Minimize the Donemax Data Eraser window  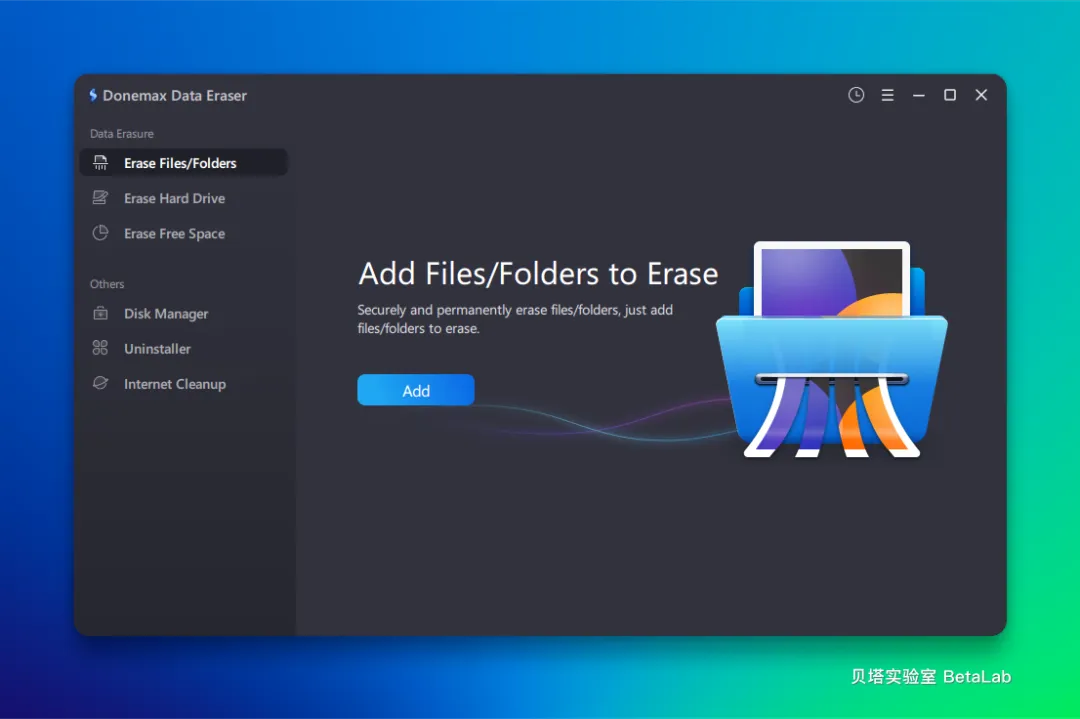click(x=918, y=95)
